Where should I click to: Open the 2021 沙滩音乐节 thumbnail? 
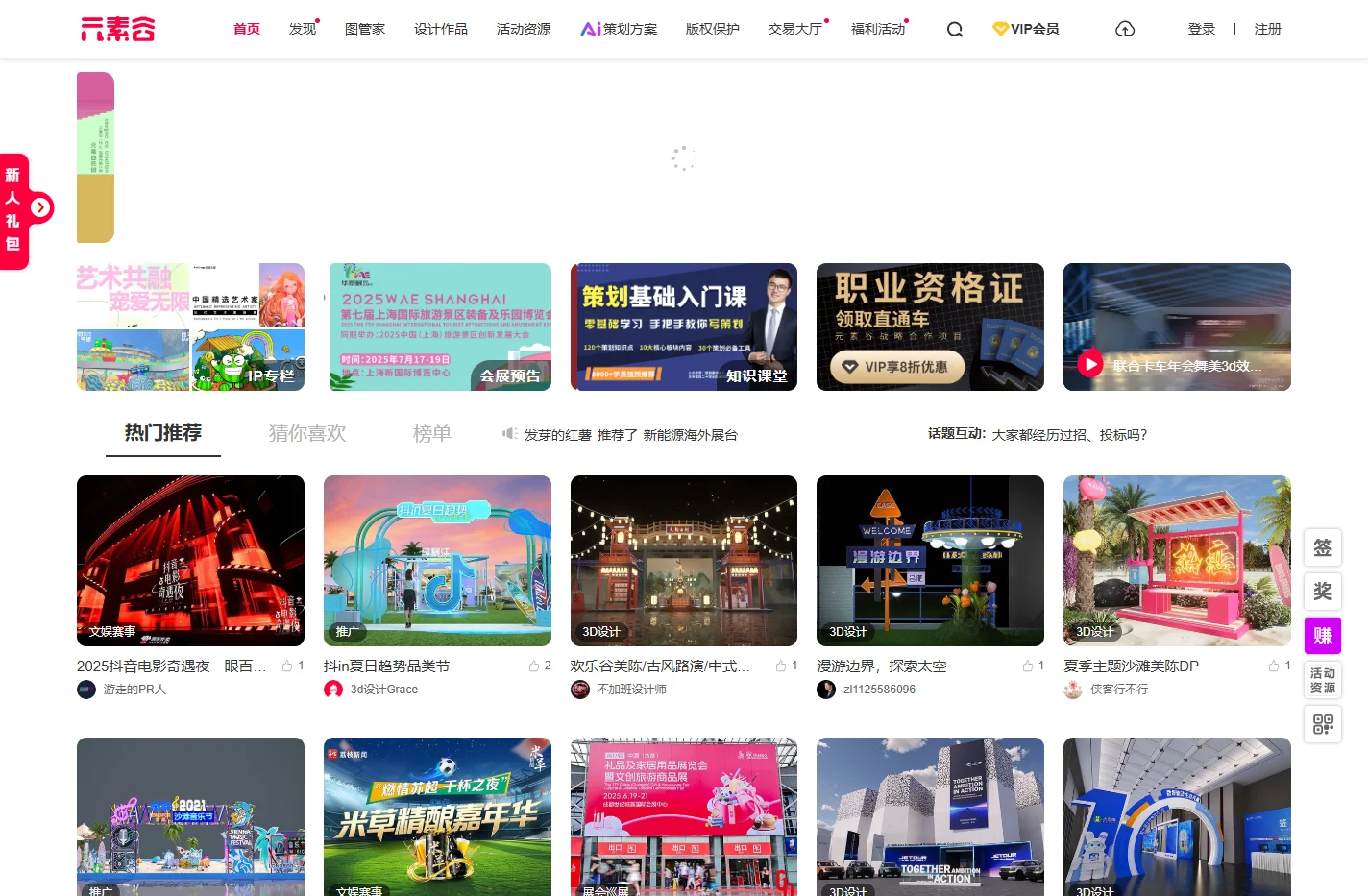(x=190, y=816)
